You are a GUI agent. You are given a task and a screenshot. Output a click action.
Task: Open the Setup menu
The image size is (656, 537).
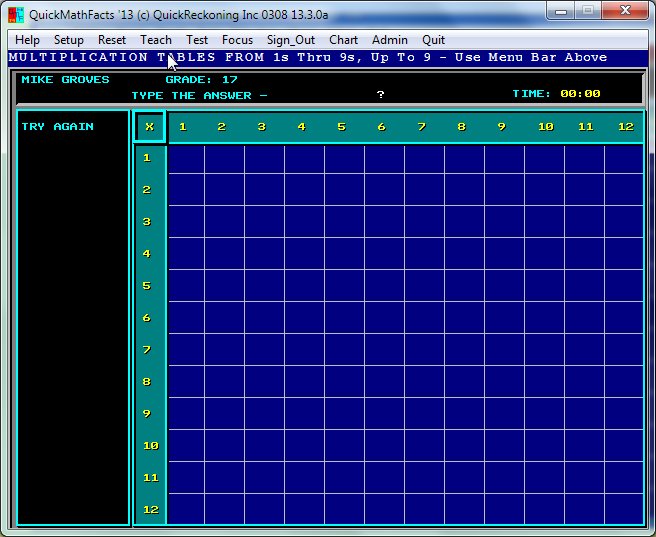click(x=69, y=40)
